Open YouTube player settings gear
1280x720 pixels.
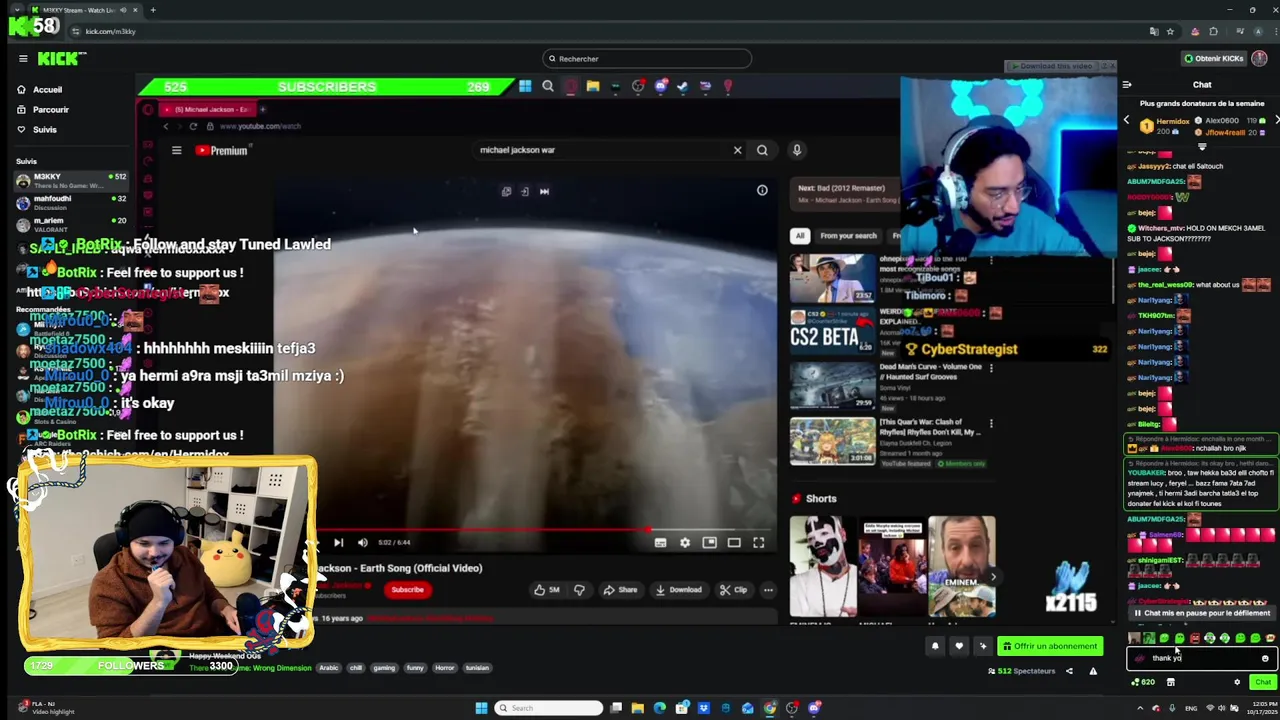pos(685,542)
